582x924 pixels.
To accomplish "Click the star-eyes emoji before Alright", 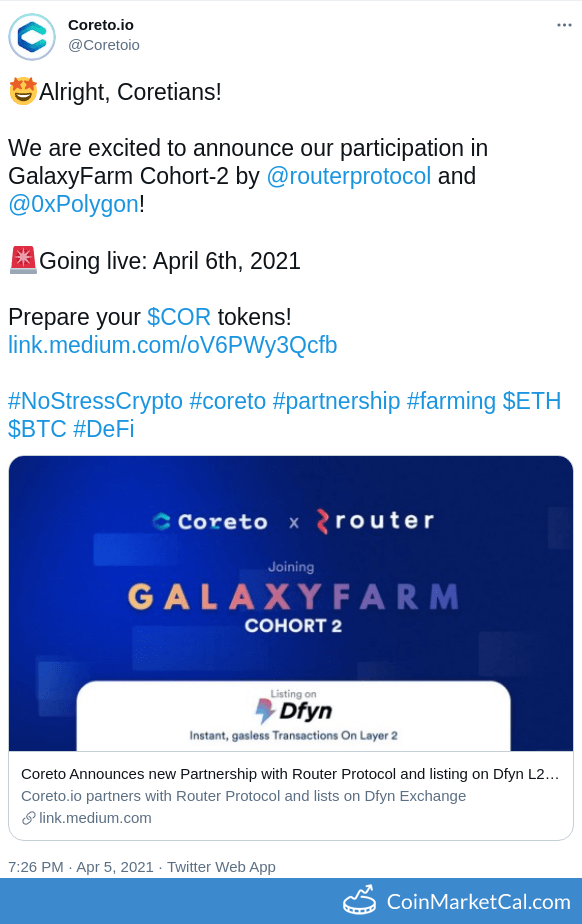I will click(x=23, y=91).
